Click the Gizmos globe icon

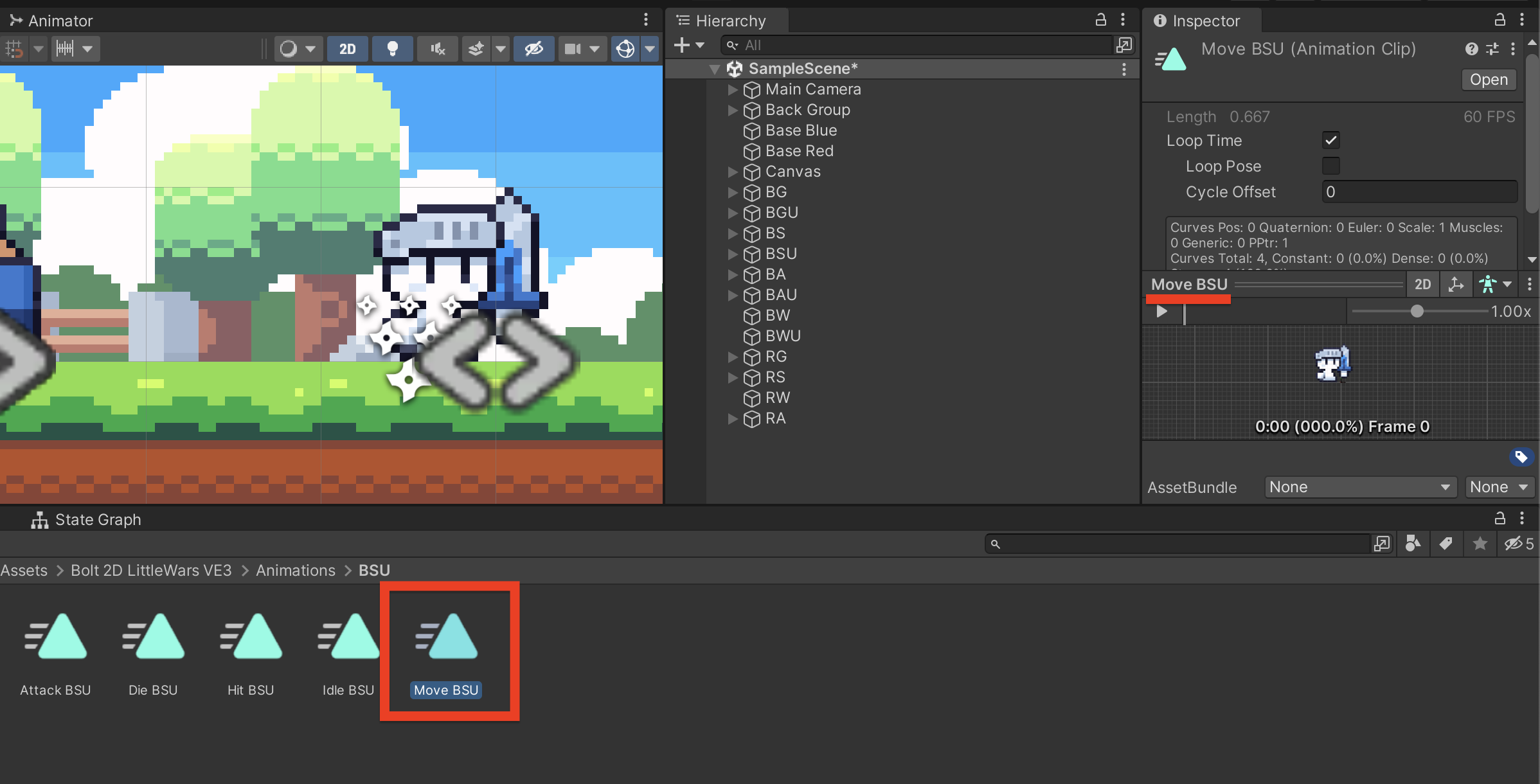click(x=625, y=49)
